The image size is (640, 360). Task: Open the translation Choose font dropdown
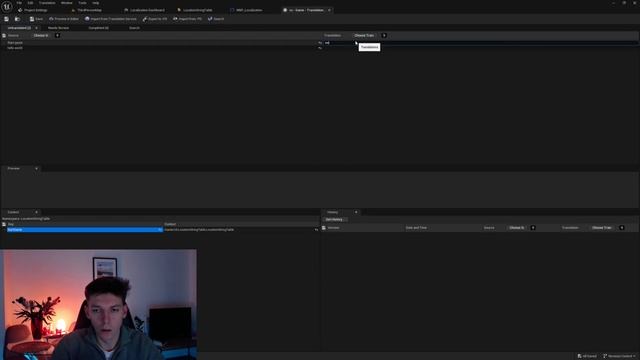364,36
